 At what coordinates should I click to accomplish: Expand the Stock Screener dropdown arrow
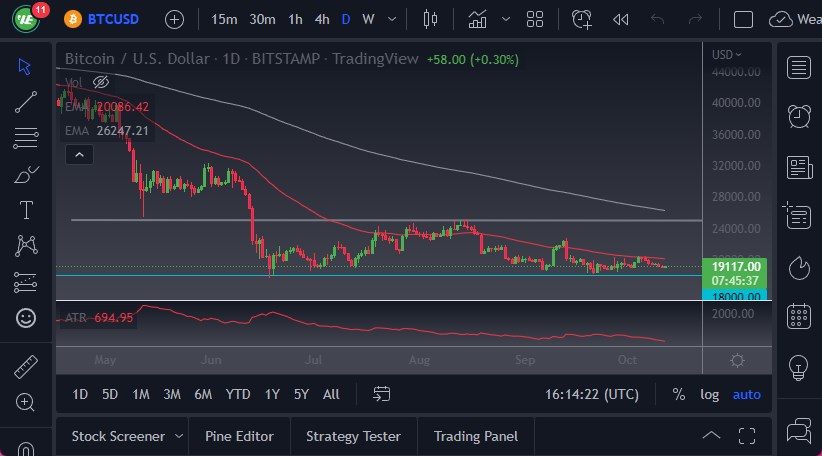click(x=179, y=436)
